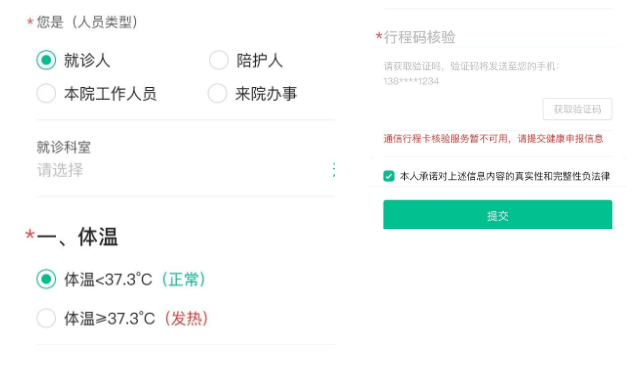Pick the 来院办事 radio button
The width and height of the screenshot is (644, 365).
point(217,94)
